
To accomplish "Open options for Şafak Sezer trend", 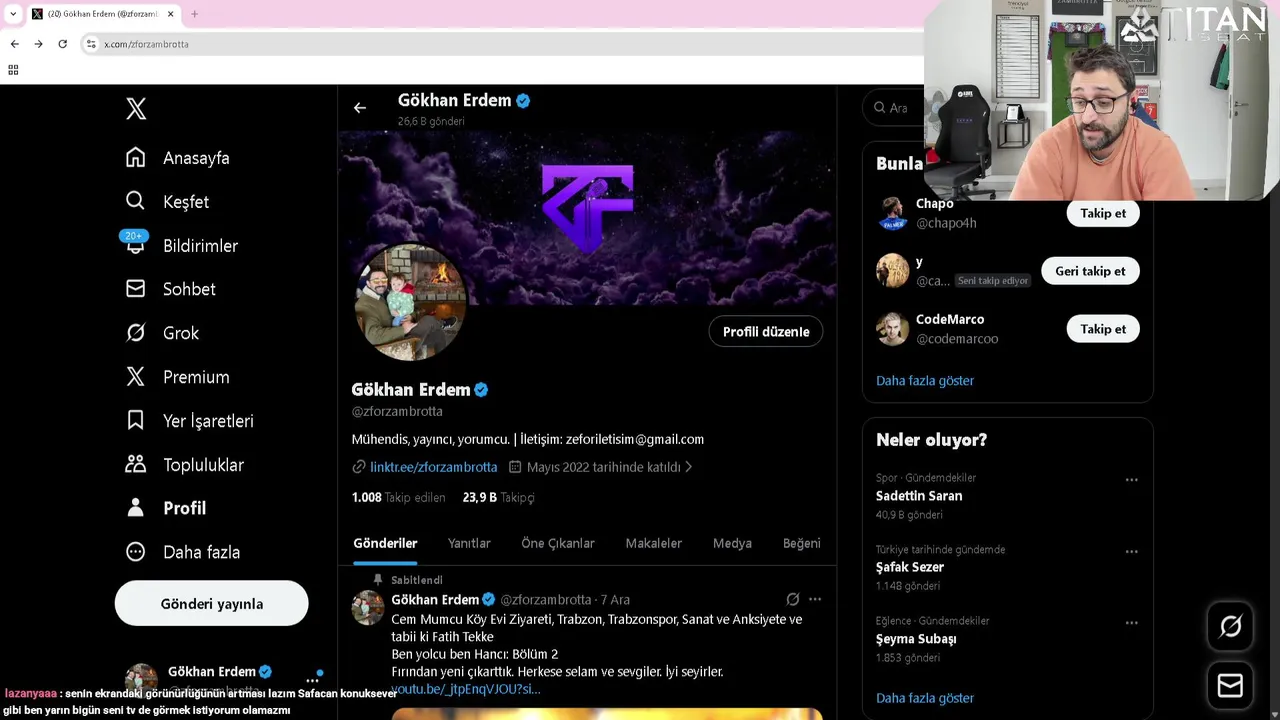I will click(x=1131, y=551).
